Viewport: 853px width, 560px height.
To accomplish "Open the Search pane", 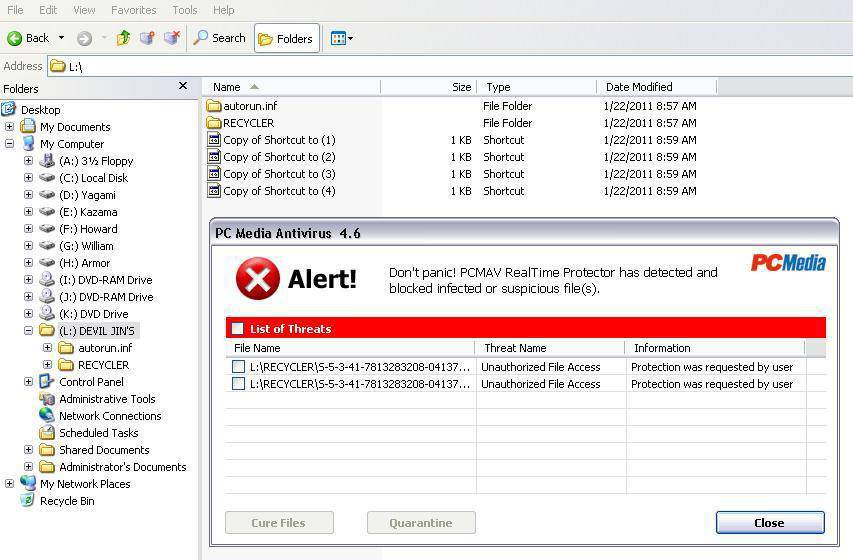I will (220, 38).
